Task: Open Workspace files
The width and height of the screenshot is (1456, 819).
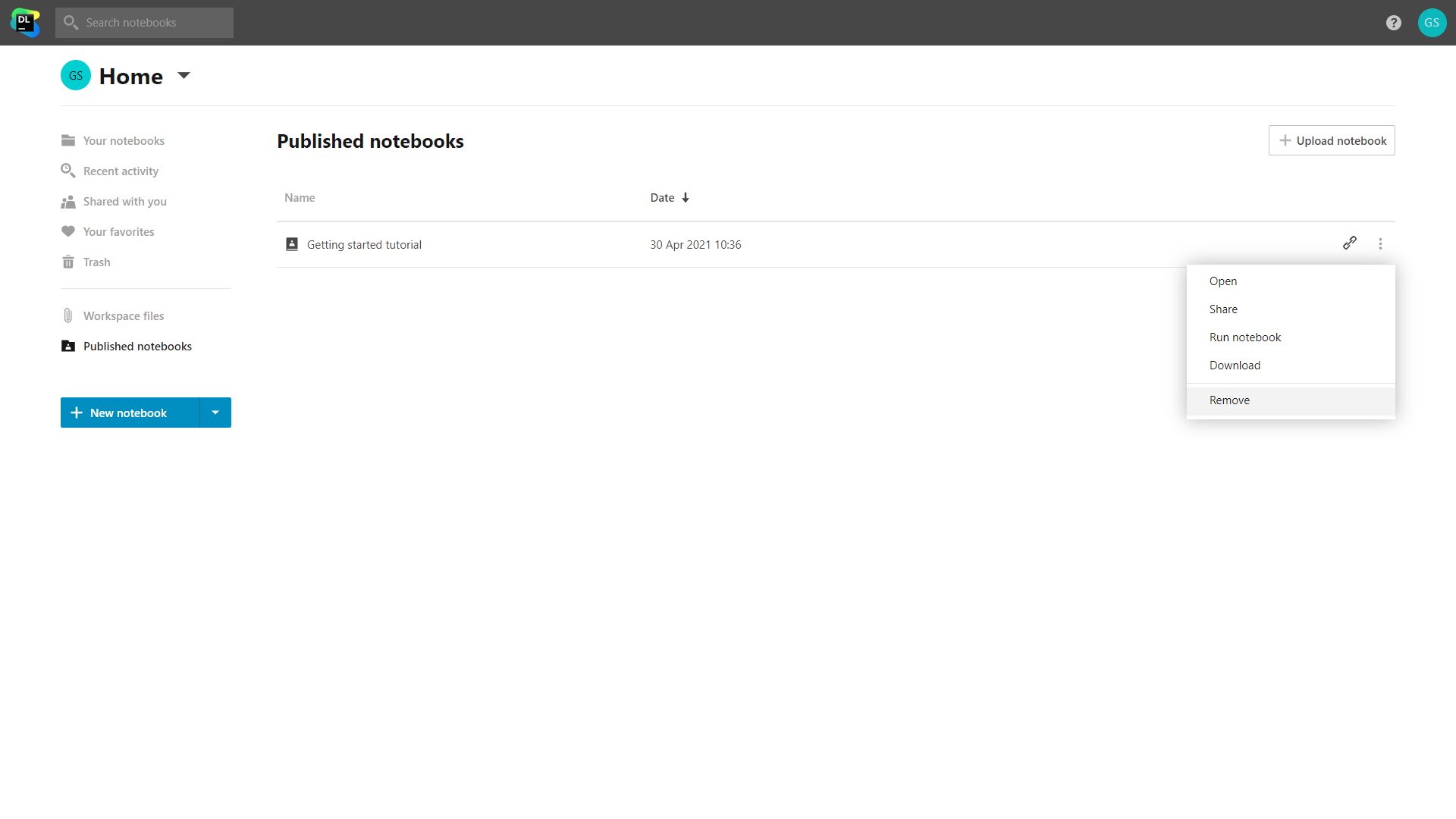Action: pos(124,315)
